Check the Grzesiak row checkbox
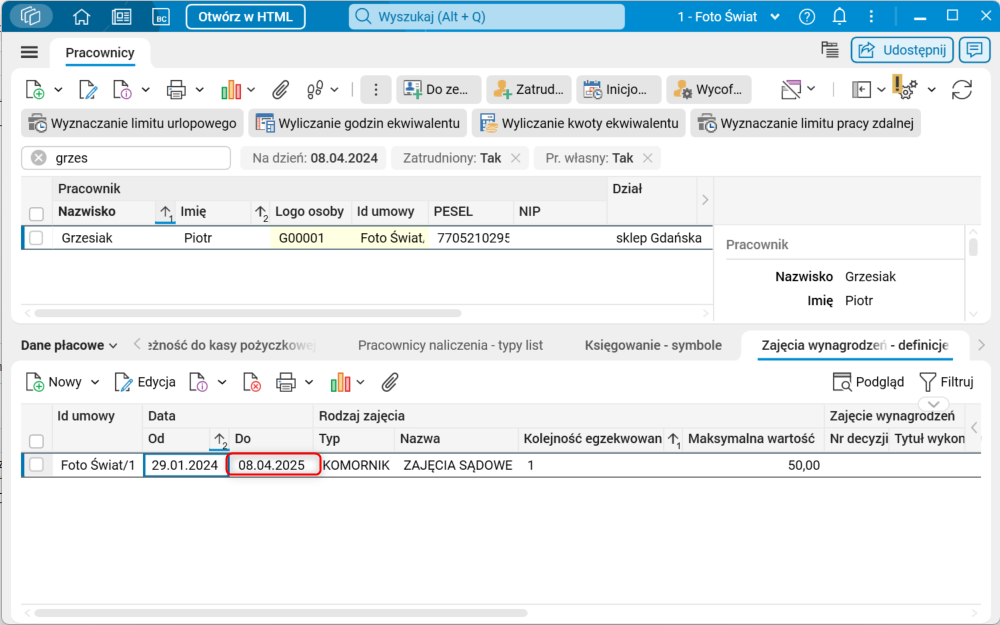1000x625 pixels. coord(36,238)
